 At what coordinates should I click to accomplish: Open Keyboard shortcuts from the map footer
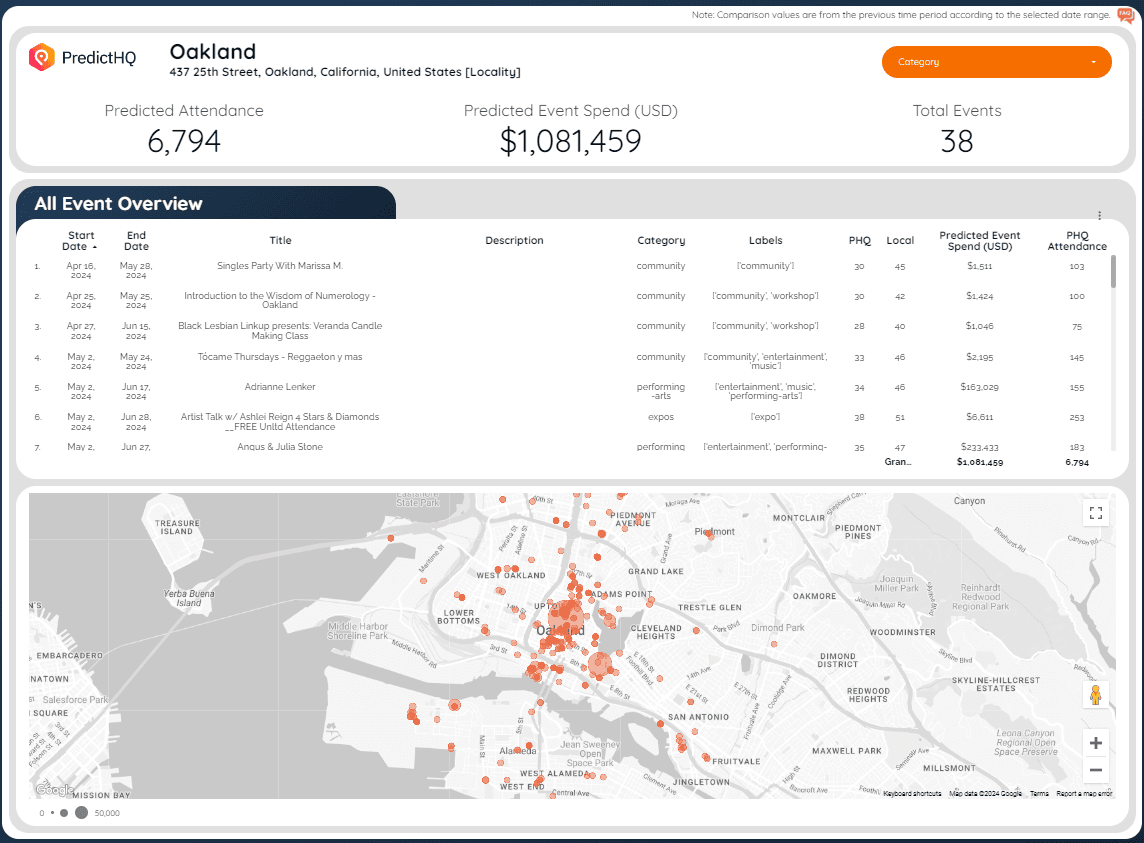pos(911,793)
